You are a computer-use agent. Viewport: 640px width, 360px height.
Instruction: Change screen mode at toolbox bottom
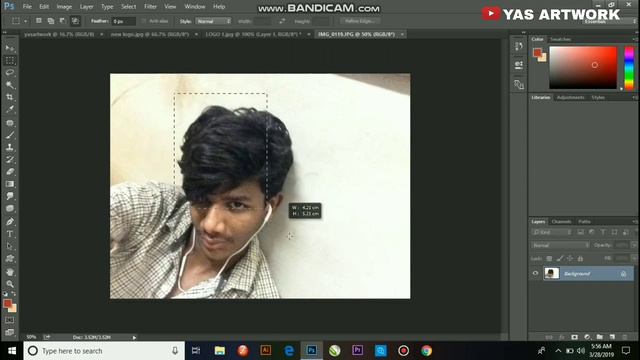tap(10, 332)
